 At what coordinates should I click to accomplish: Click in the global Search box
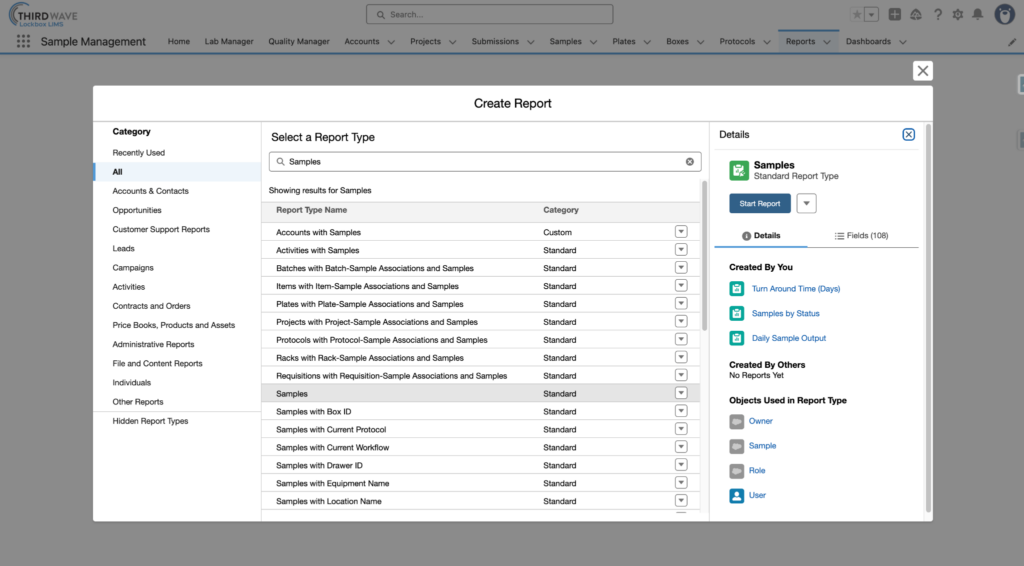[490, 14]
